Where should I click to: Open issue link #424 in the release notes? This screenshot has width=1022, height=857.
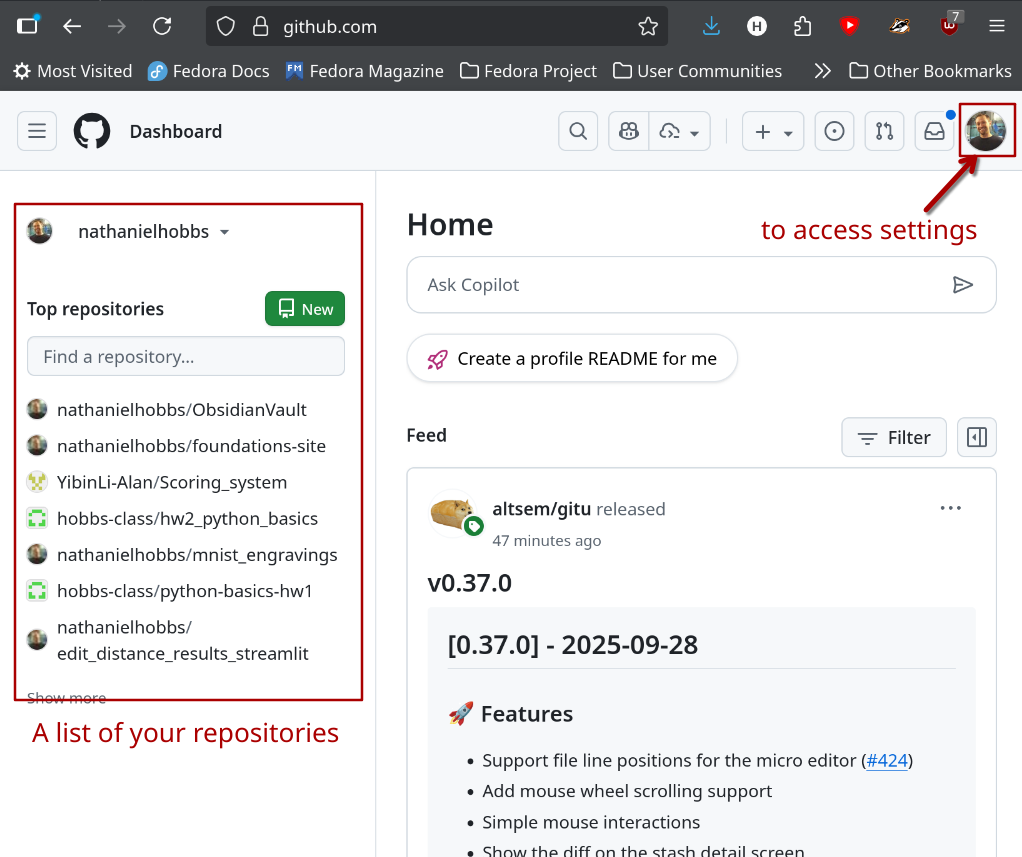coord(887,760)
